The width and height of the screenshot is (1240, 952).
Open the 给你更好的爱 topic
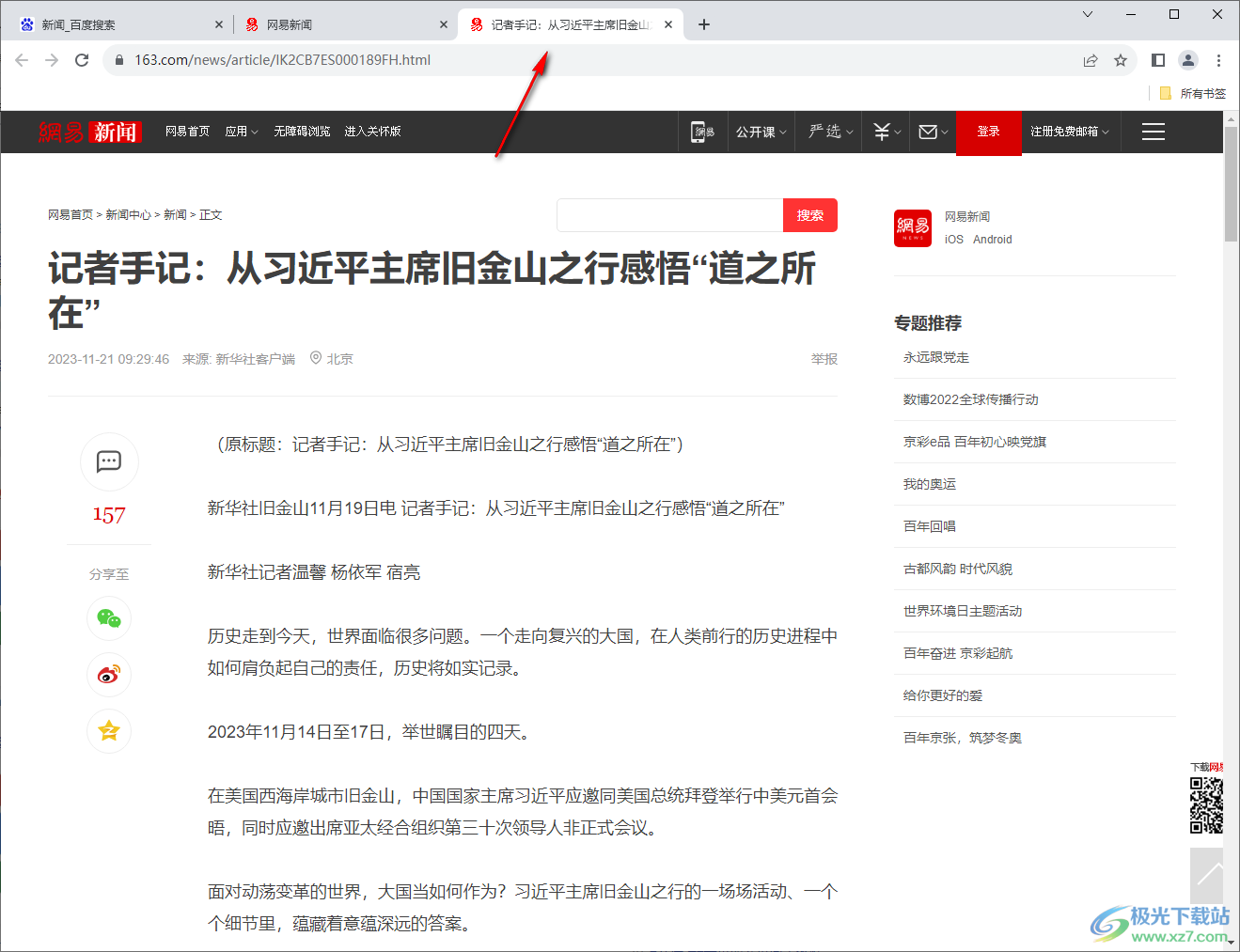pyautogui.click(x=943, y=695)
